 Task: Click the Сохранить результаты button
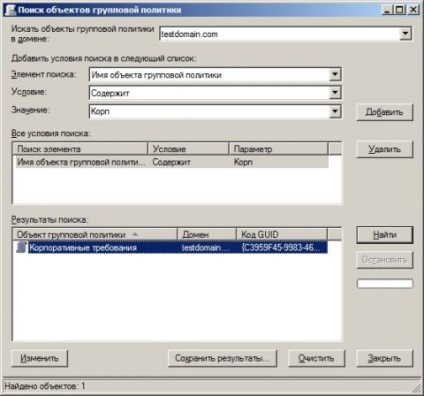(222, 358)
